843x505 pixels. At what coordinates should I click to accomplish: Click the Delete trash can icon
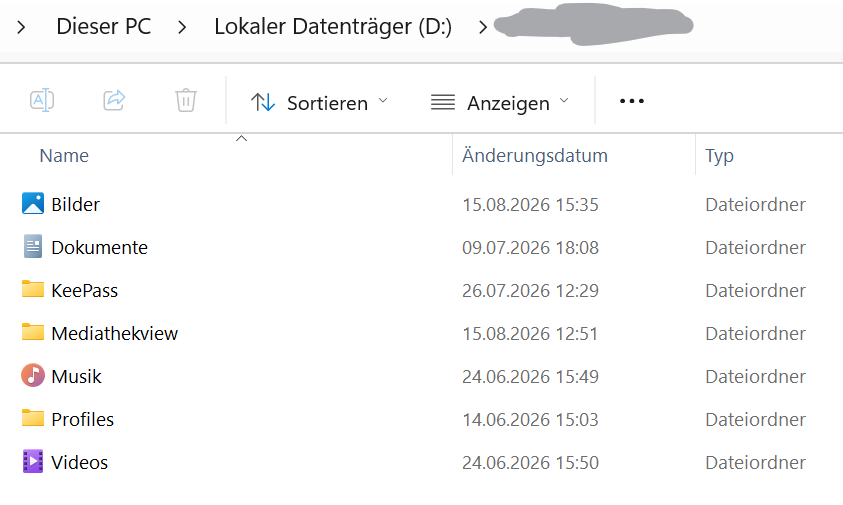click(x=186, y=100)
